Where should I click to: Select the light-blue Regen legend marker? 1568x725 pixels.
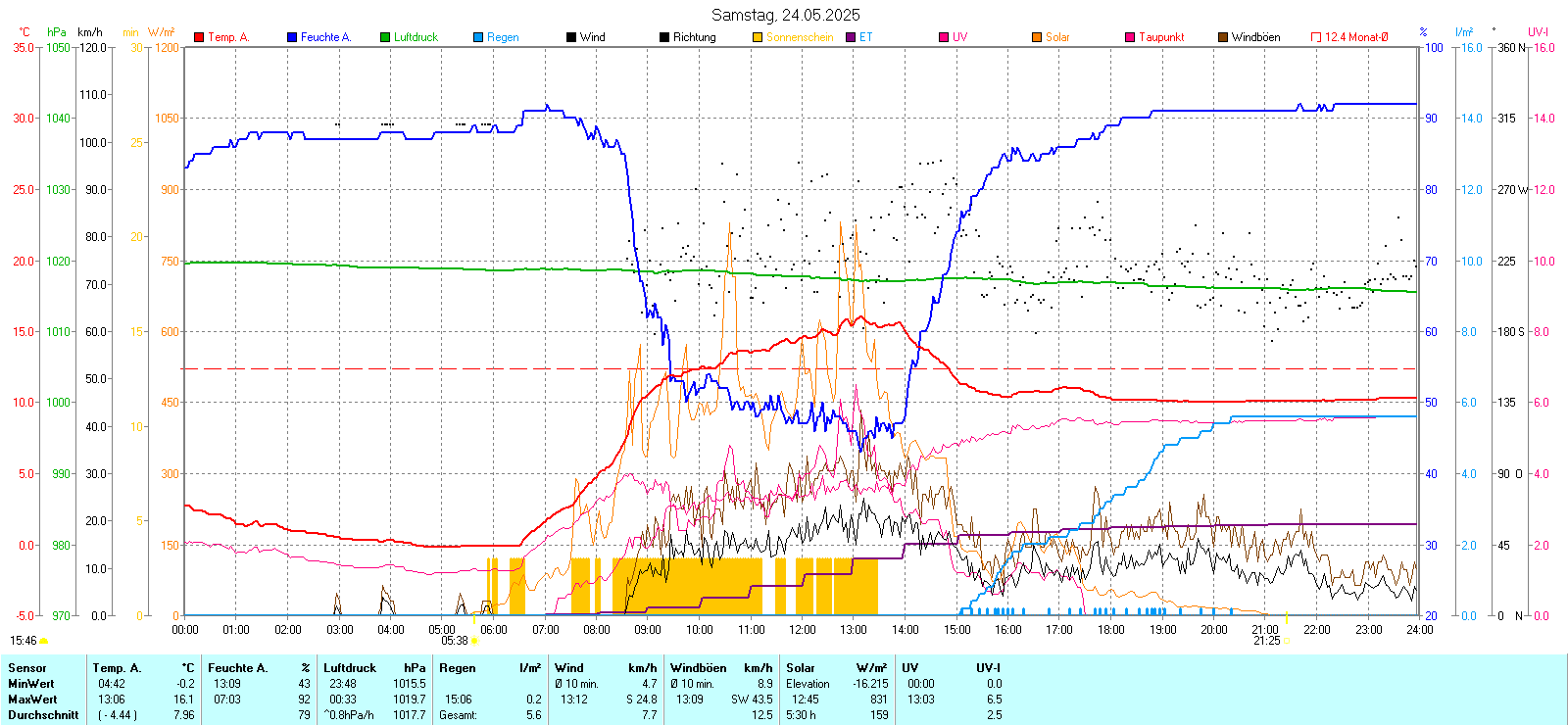[x=478, y=37]
